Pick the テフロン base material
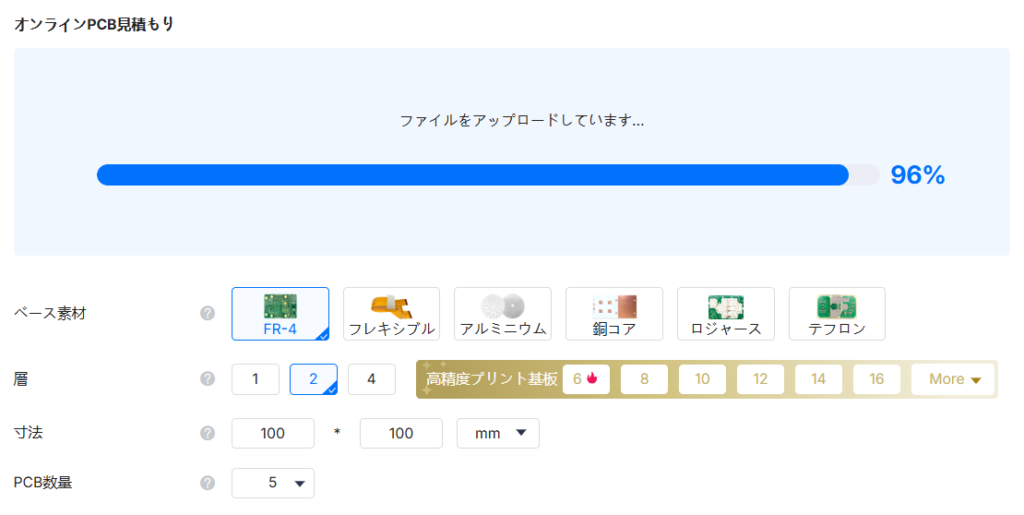Image resolution: width=1024 pixels, height=515 pixels. point(836,314)
